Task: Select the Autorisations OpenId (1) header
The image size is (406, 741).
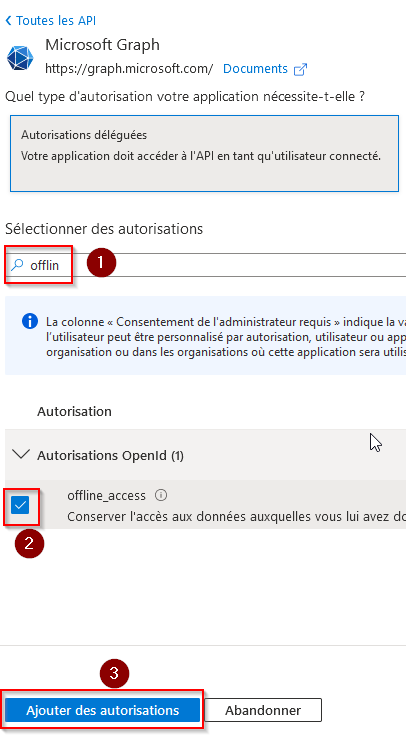Action: pos(111,456)
